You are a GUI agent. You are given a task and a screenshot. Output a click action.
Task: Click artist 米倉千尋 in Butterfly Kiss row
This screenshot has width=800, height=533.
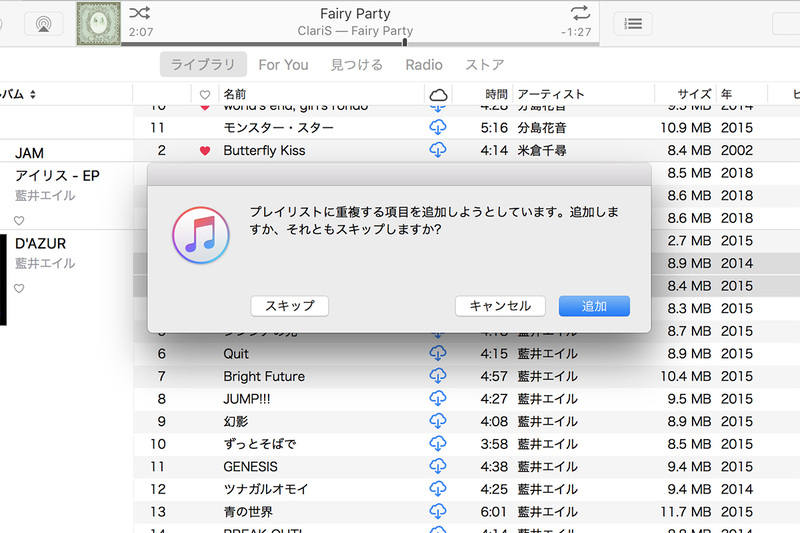tap(542, 150)
